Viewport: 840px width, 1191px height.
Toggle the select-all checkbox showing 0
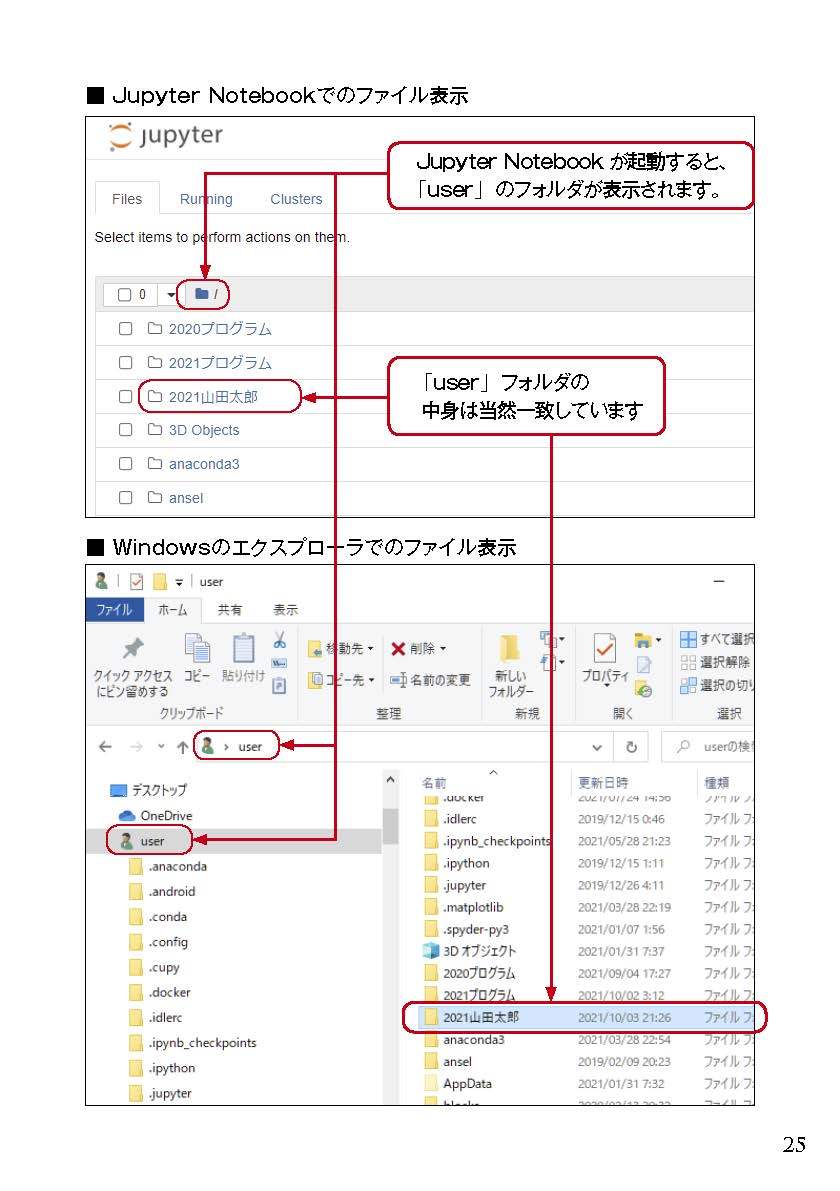click(x=125, y=295)
